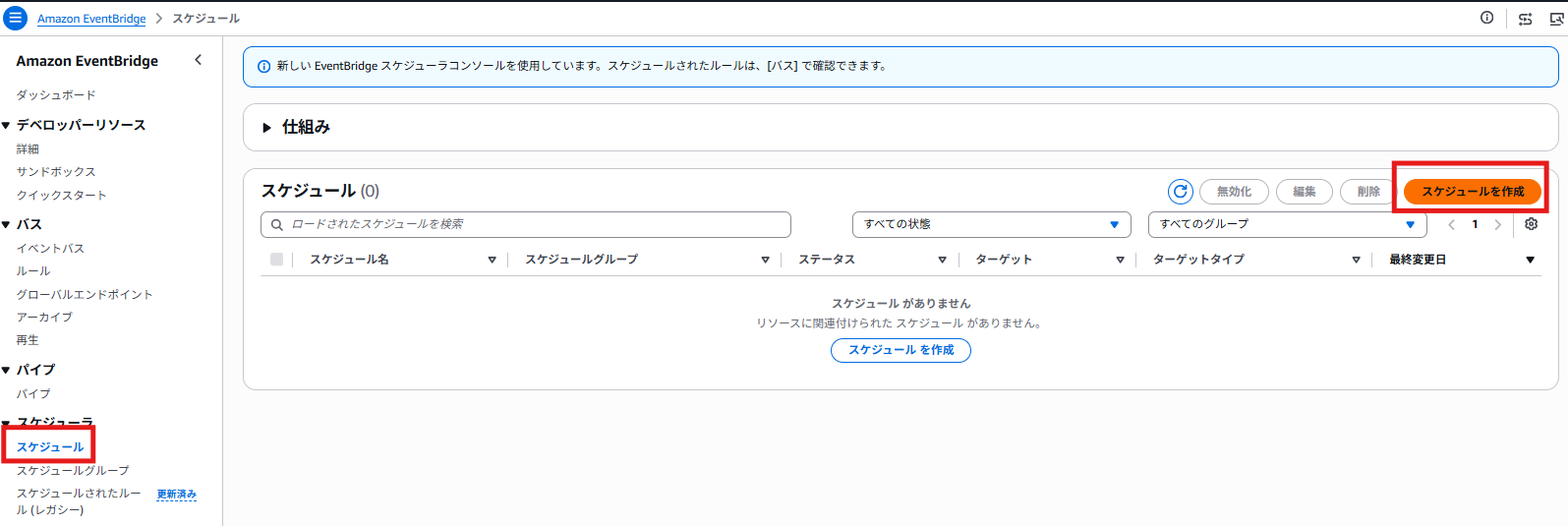Collapse the デベロッパーリソース sidebar section

[7, 125]
